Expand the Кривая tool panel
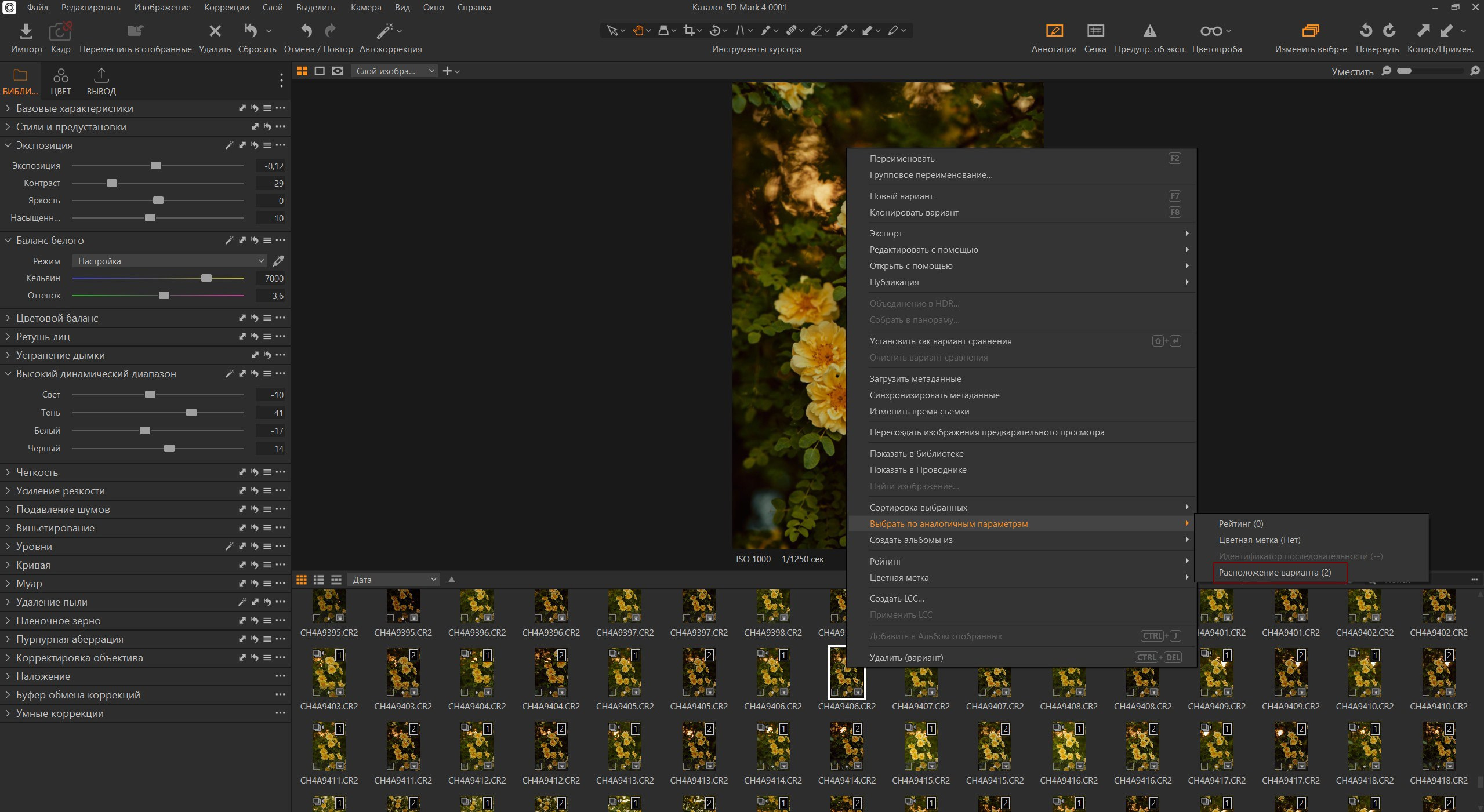Viewport: 1484px width, 812px height. click(8, 565)
